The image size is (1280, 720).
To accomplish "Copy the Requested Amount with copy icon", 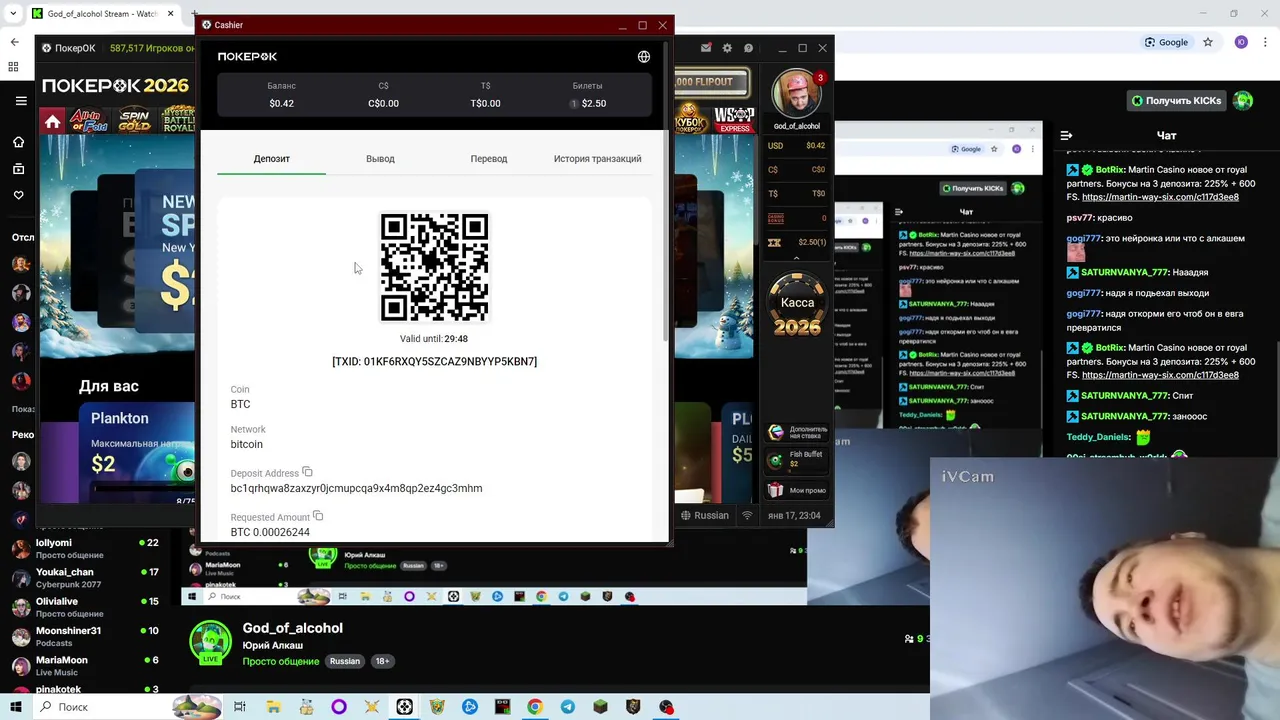I will [318, 516].
